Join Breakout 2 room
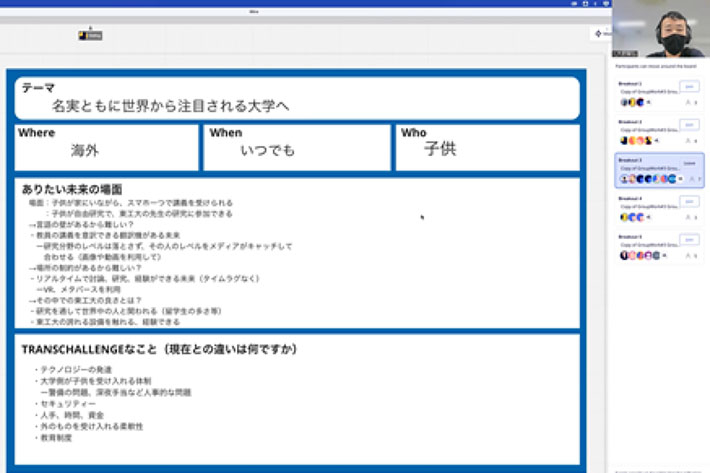The height and width of the screenshot is (473, 710). coord(690,125)
